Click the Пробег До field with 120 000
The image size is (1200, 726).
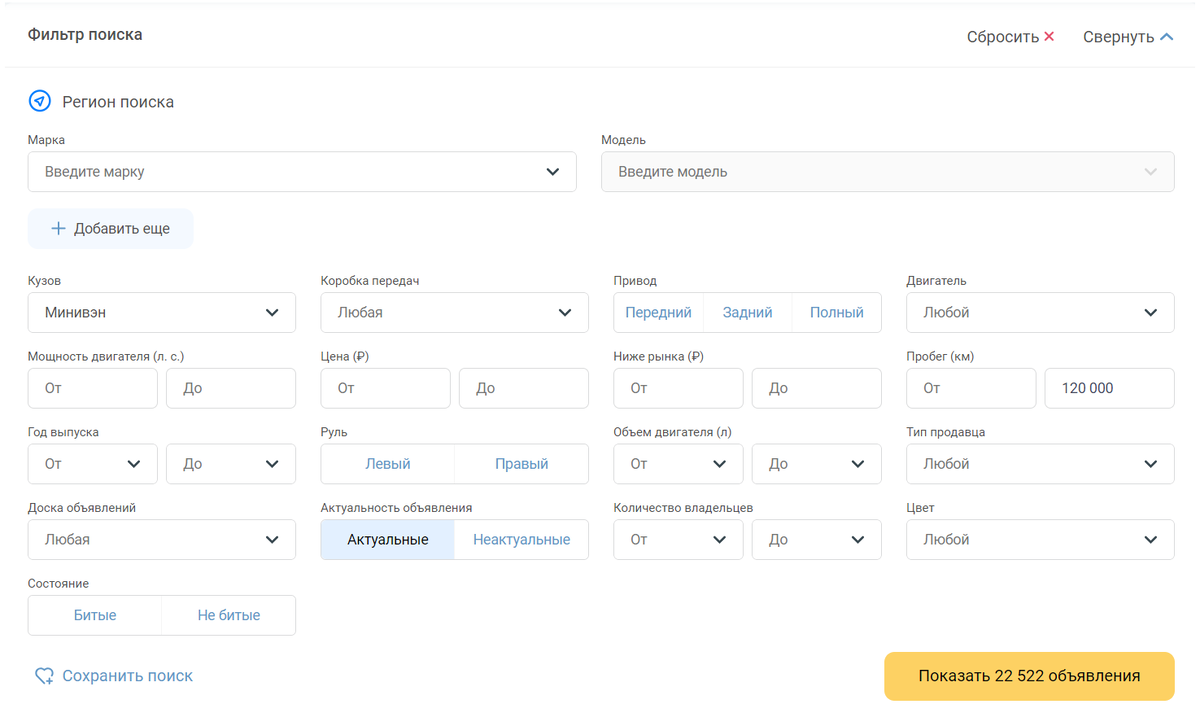[x=1109, y=388]
